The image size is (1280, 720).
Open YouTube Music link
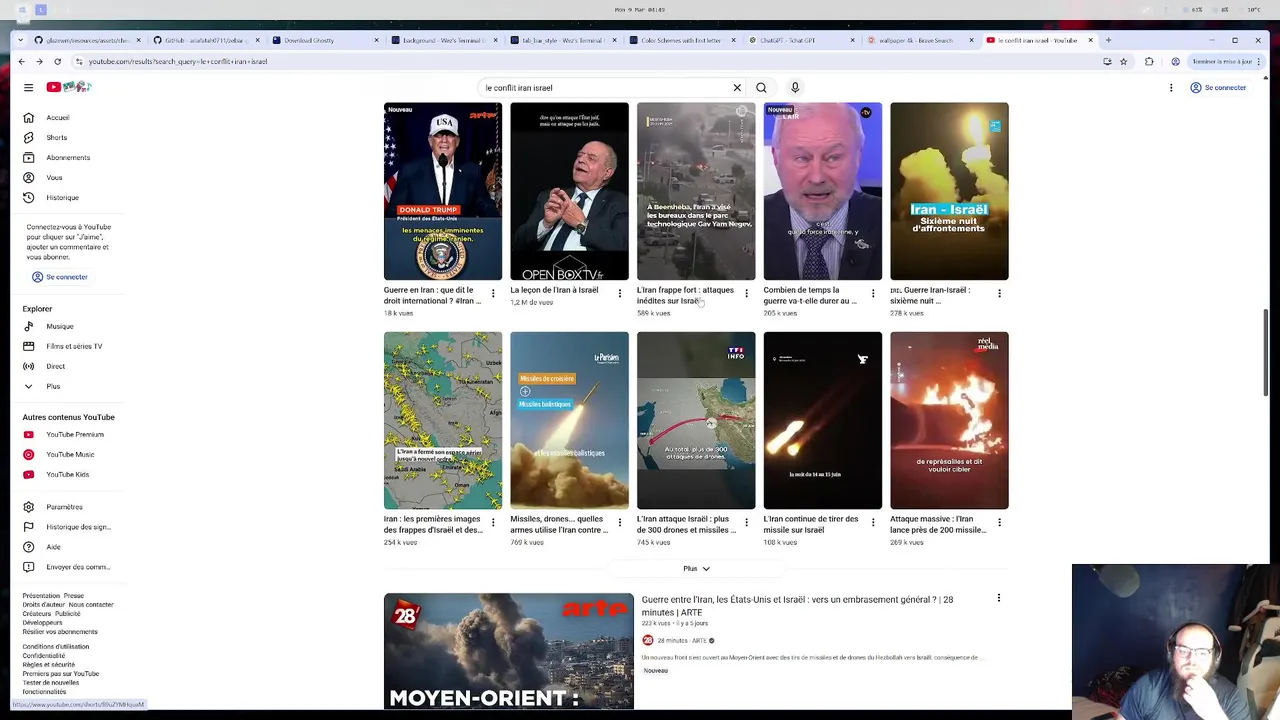click(x=69, y=455)
